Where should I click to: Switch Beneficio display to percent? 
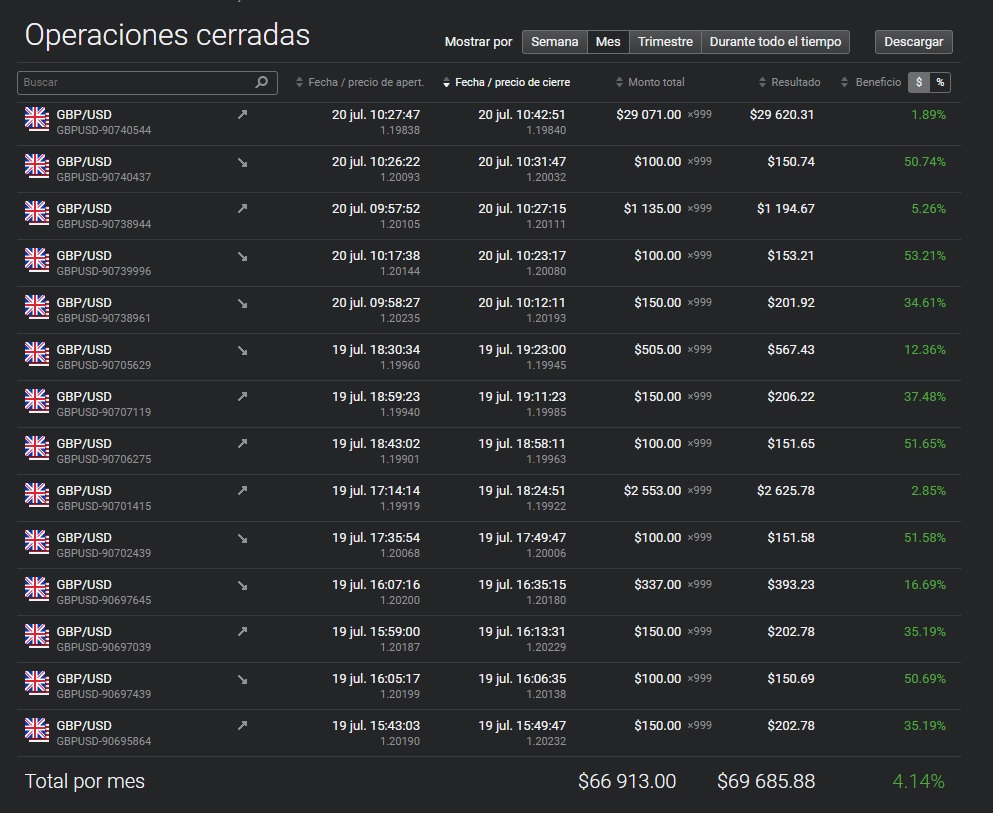pyautogui.click(x=941, y=82)
